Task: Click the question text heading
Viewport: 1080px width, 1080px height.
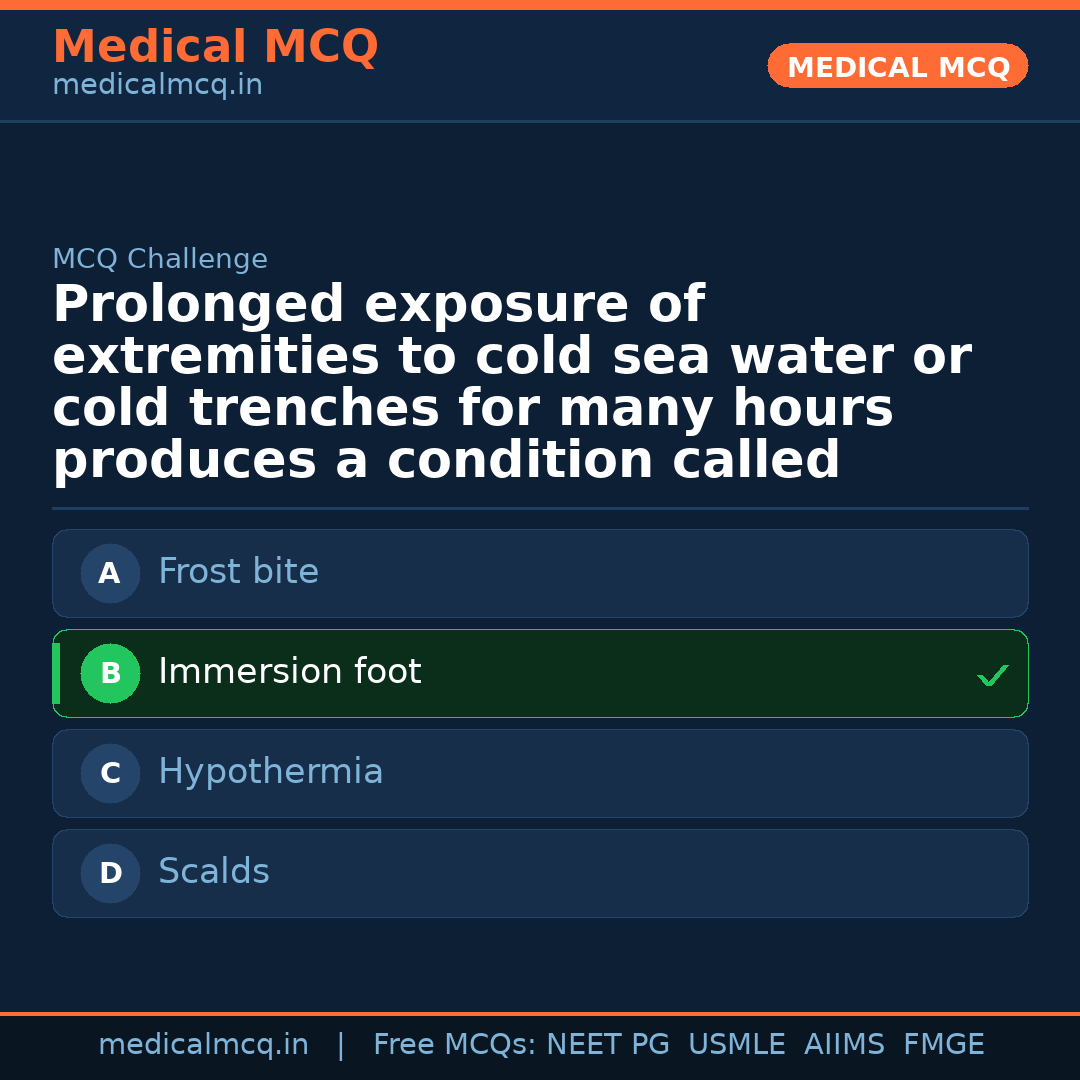Action: click(510, 383)
